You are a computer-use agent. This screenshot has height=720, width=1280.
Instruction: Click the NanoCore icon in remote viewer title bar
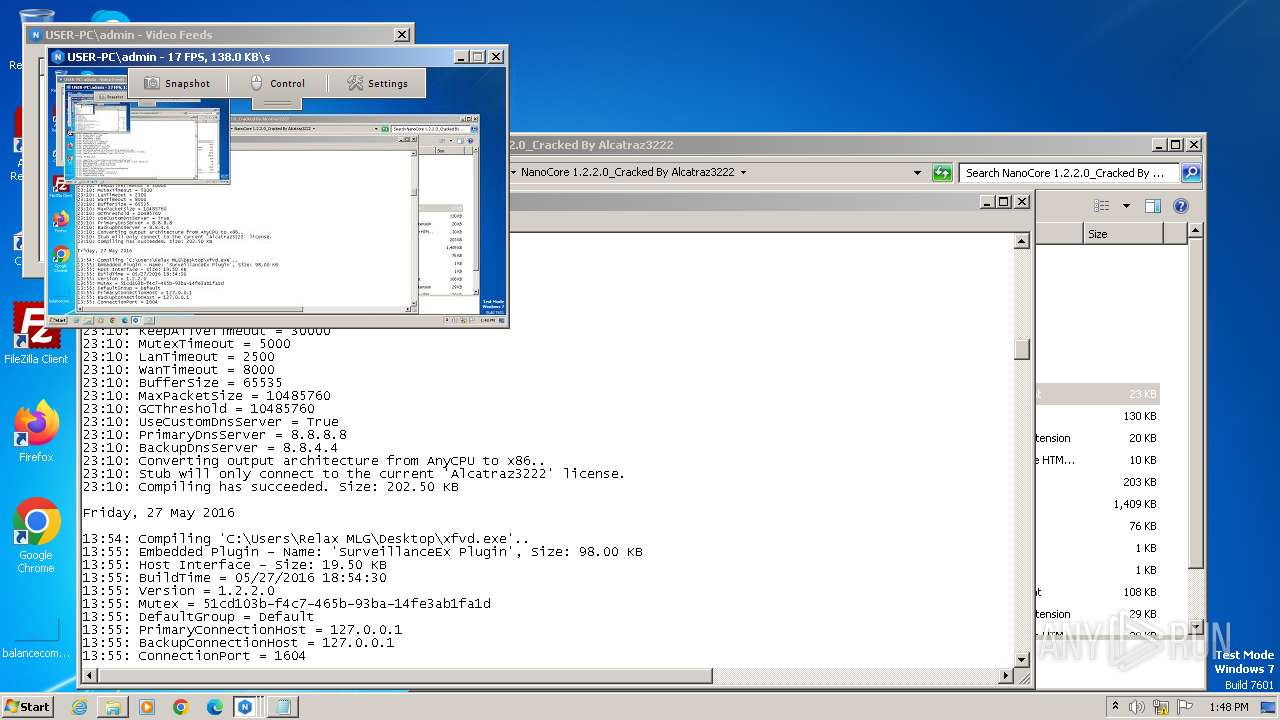pyautogui.click(x=58, y=57)
